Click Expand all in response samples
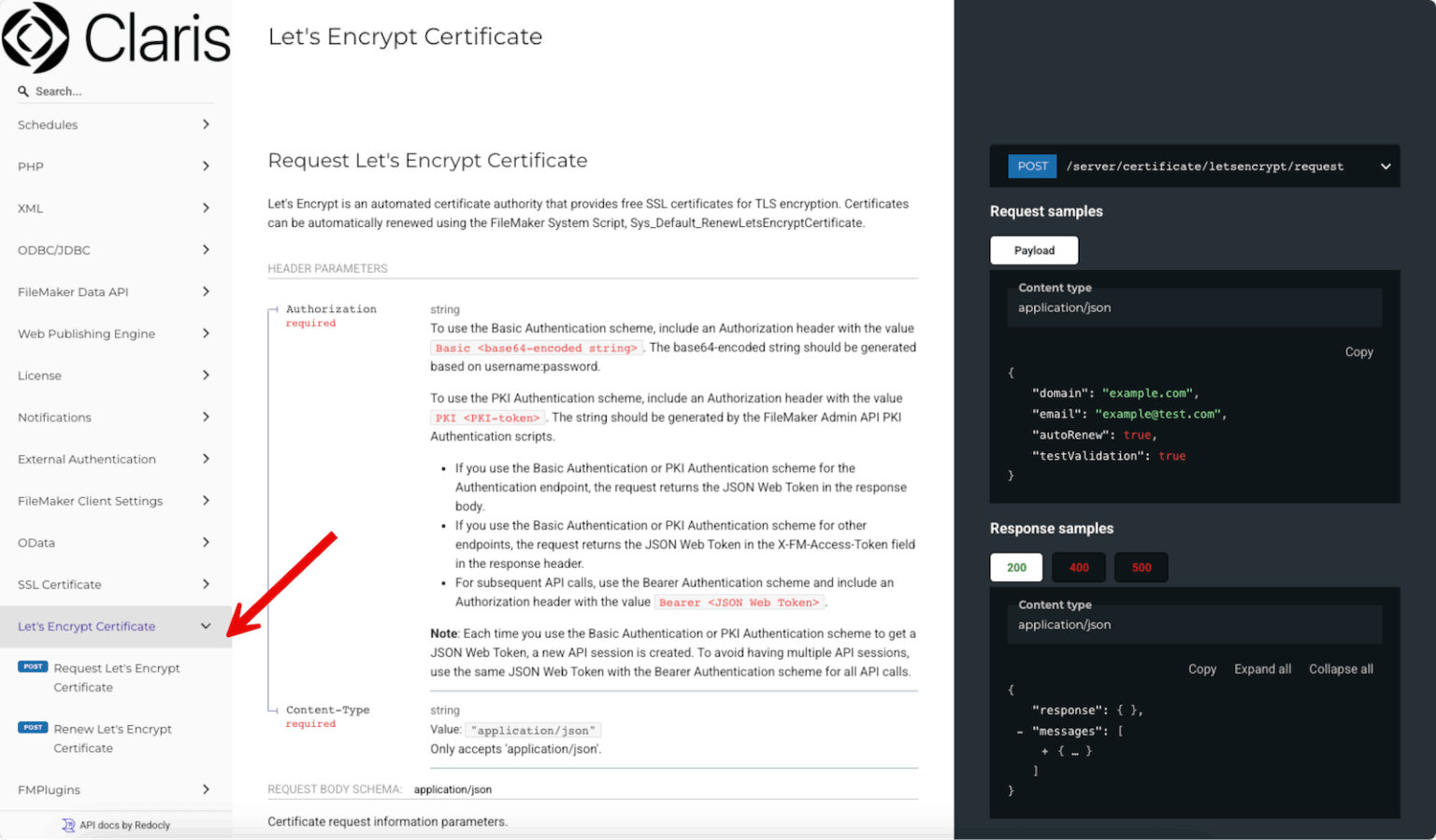The height and width of the screenshot is (840, 1436). click(x=1262, y=669)
